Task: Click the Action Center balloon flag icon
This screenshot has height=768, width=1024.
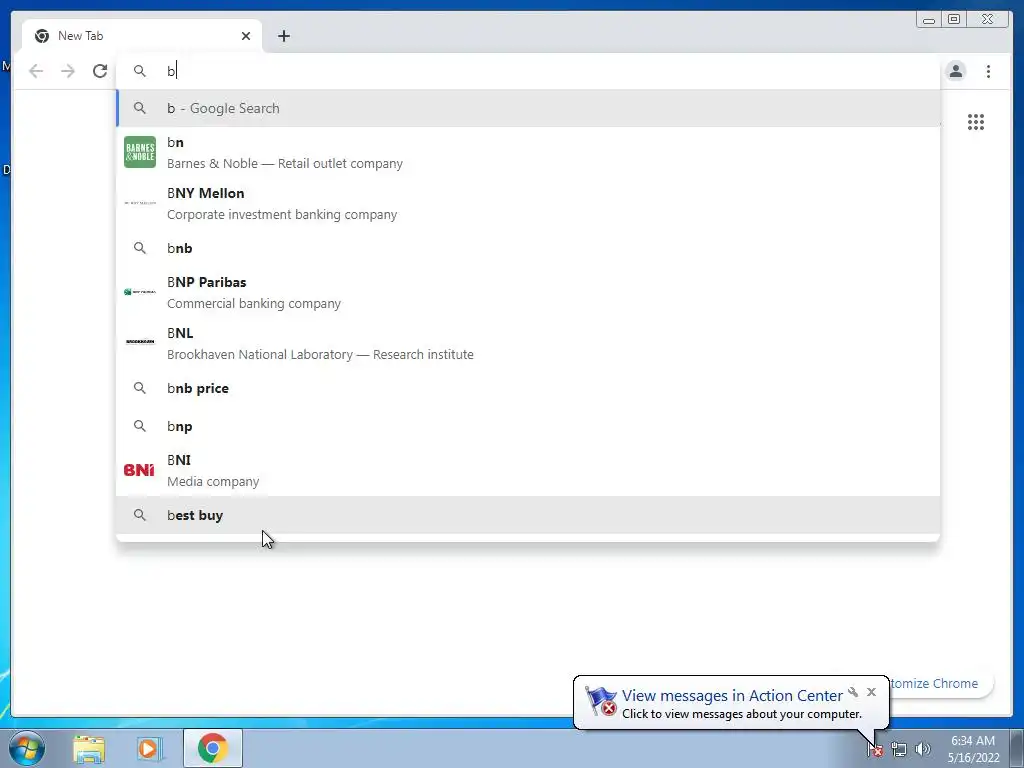Action: (601, 701)
